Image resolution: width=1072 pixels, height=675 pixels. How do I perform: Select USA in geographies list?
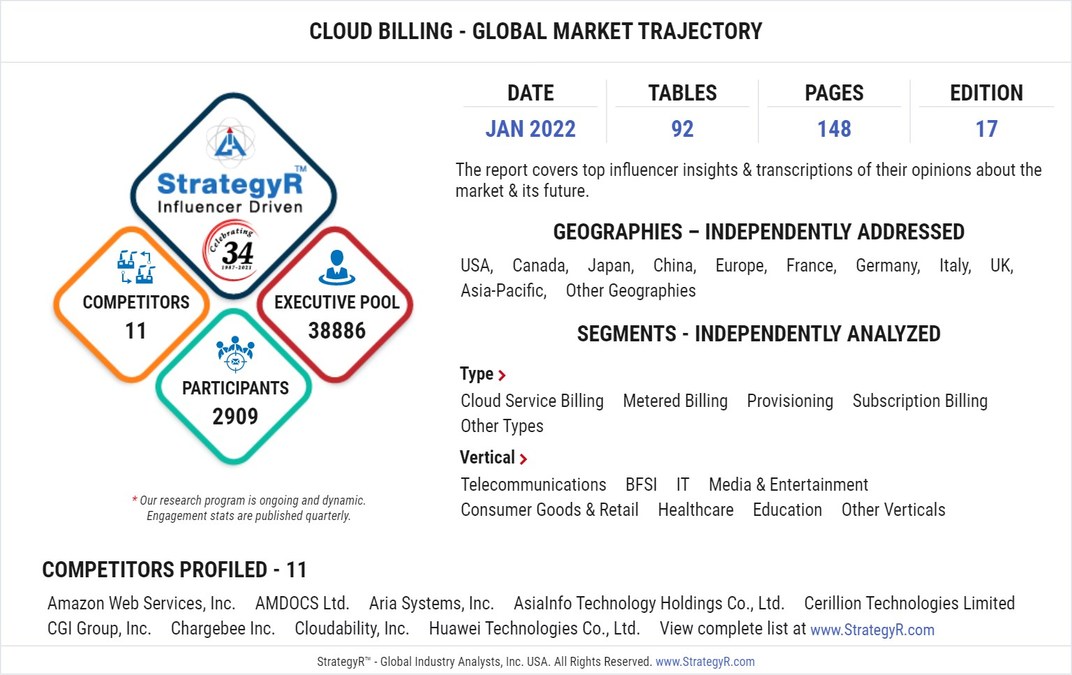[x=477, y=265]
